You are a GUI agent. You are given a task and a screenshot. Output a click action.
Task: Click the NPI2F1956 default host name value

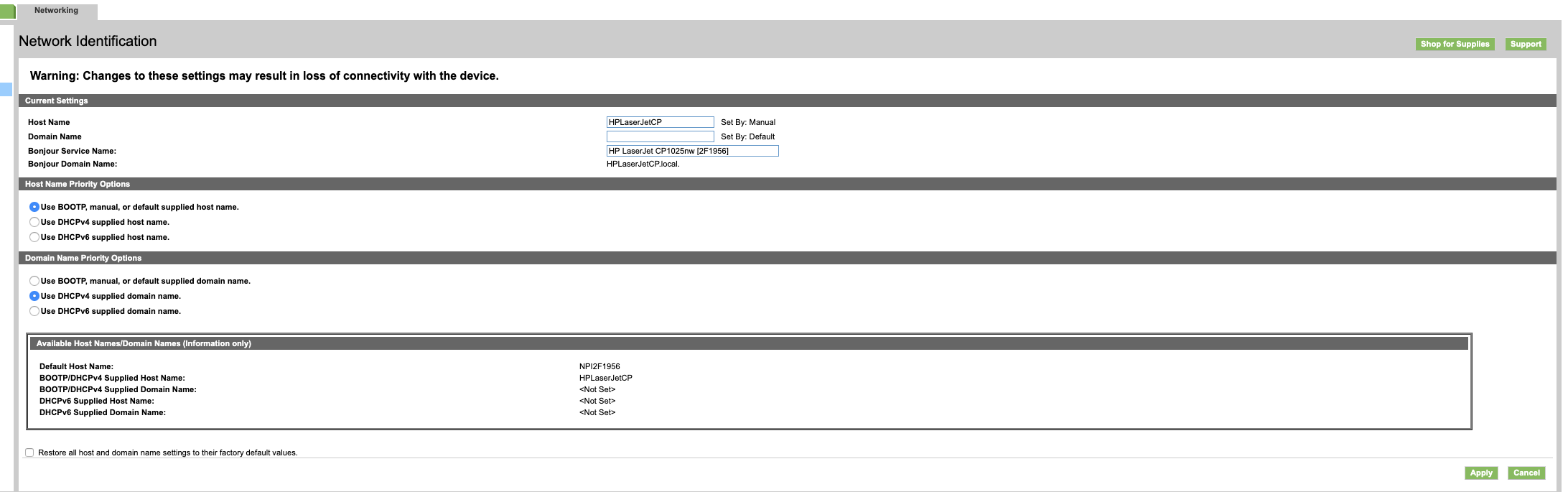[x=599, y=366]
